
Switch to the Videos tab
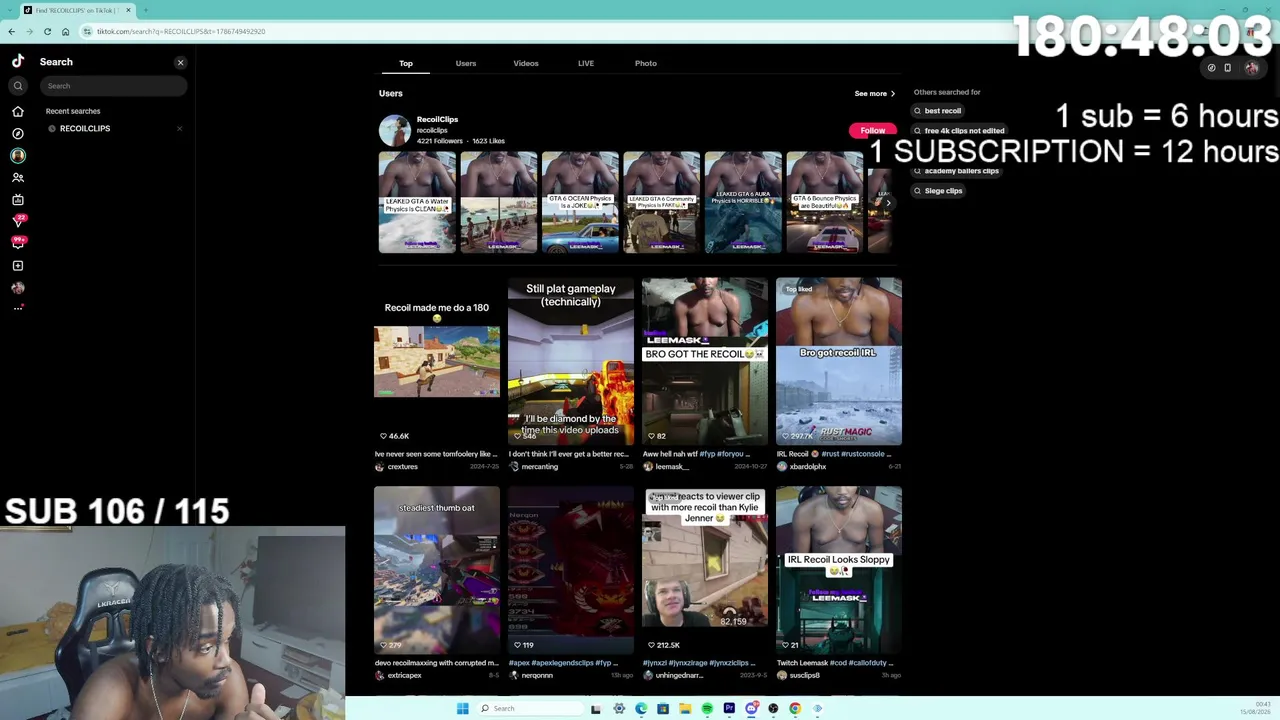click(526, 63)
